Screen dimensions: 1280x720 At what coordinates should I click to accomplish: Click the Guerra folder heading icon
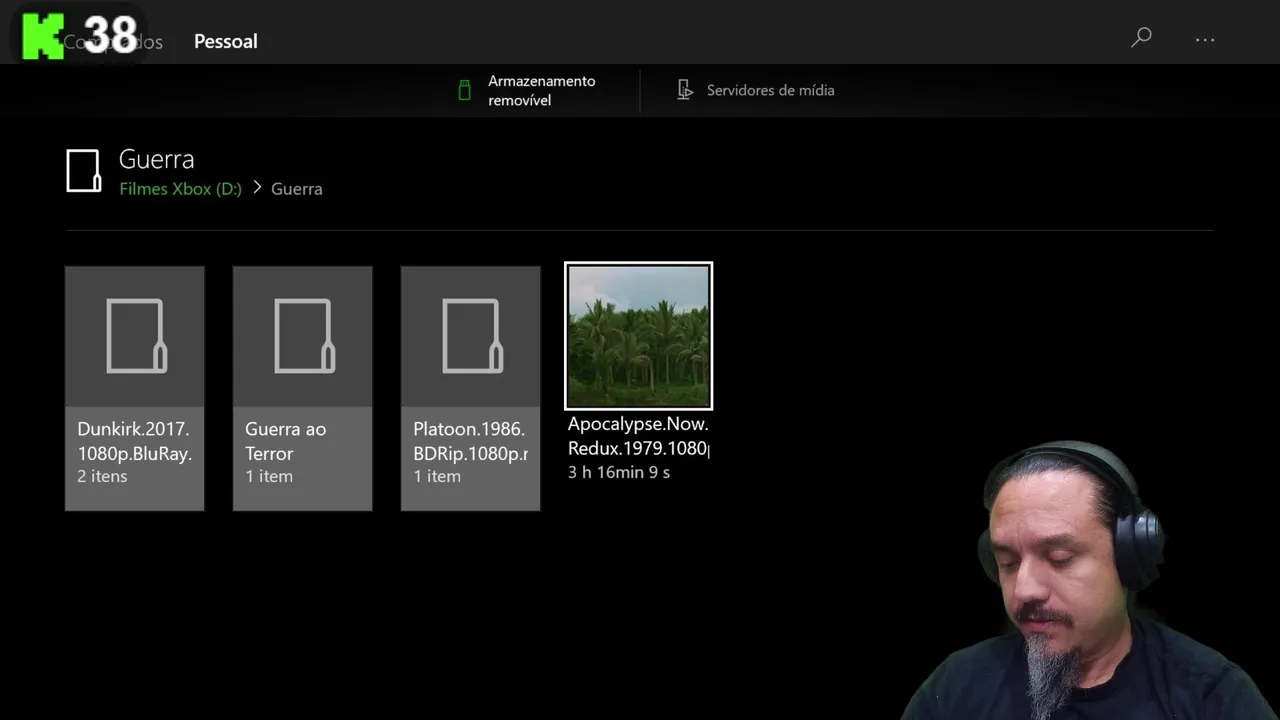pos(83,171)
